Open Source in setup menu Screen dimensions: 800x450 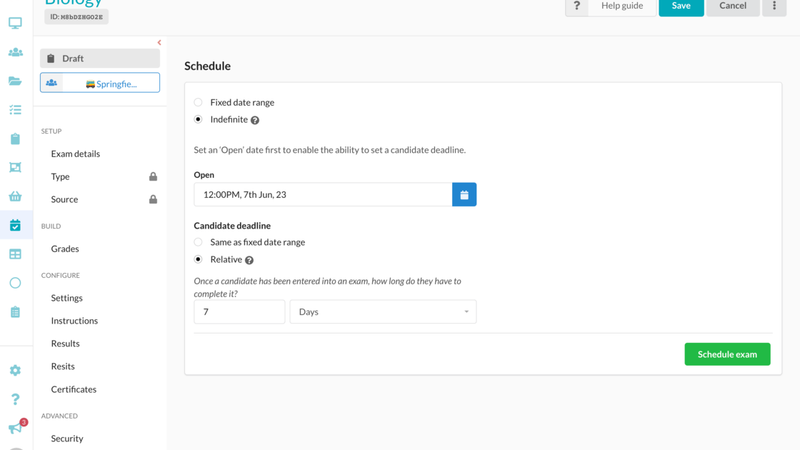click(64, 199)
